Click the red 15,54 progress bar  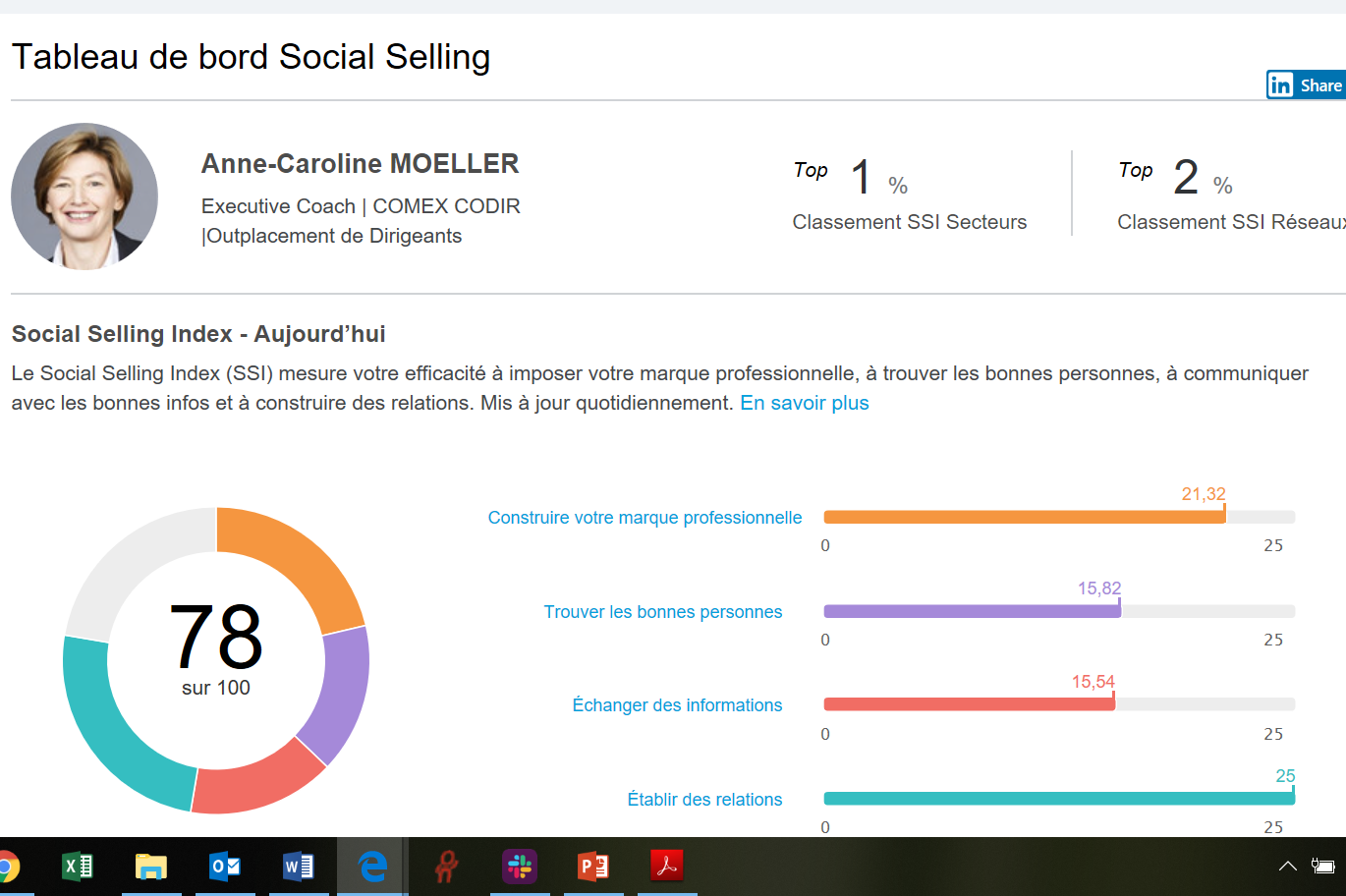coord(969,704)
